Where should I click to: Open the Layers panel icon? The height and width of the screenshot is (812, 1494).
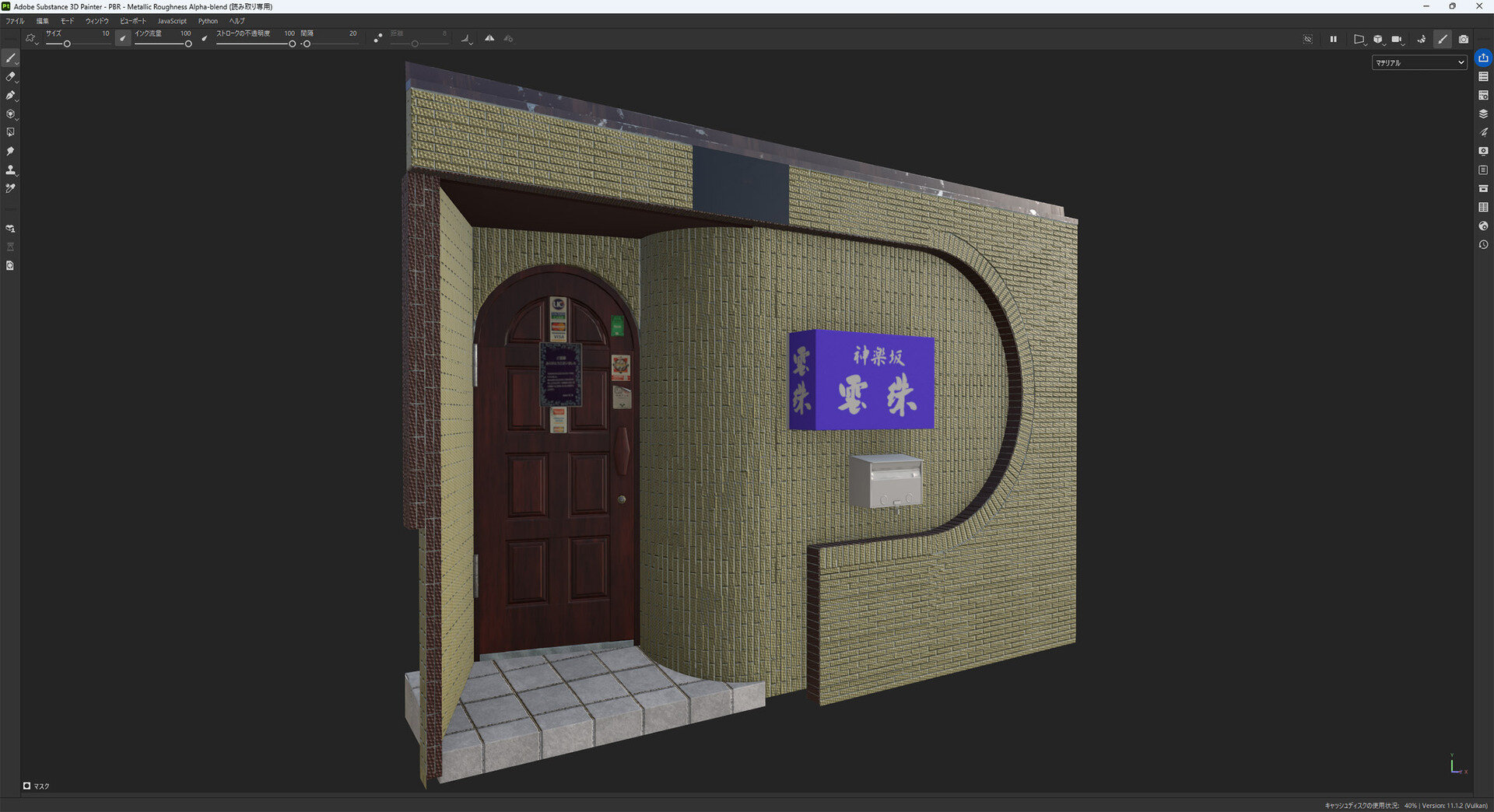tap(1483, 114)
